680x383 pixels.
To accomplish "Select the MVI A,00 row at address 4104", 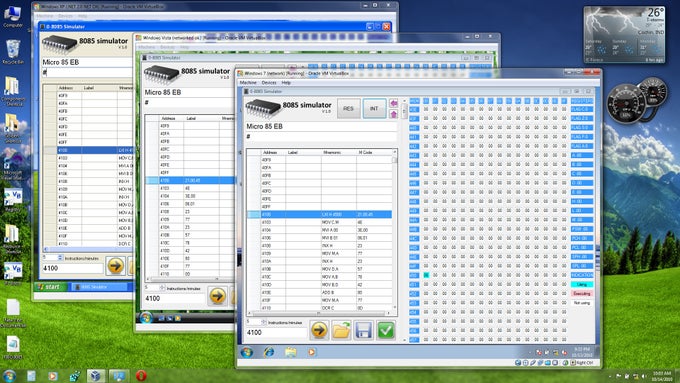I will pyautogui.click(x=320, y=230).
